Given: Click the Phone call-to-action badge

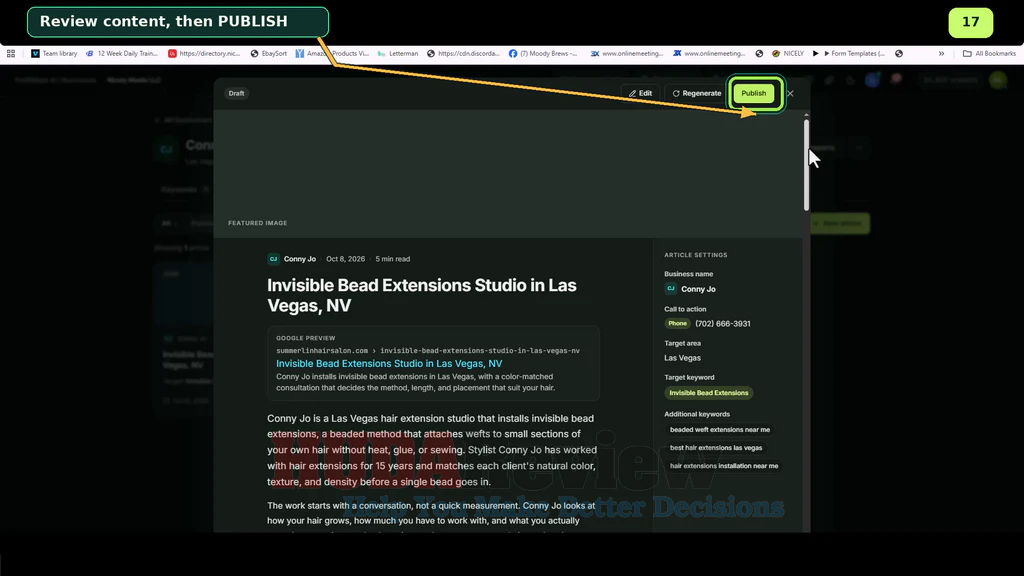Looking at the screenshot, I should pos(677,323).
